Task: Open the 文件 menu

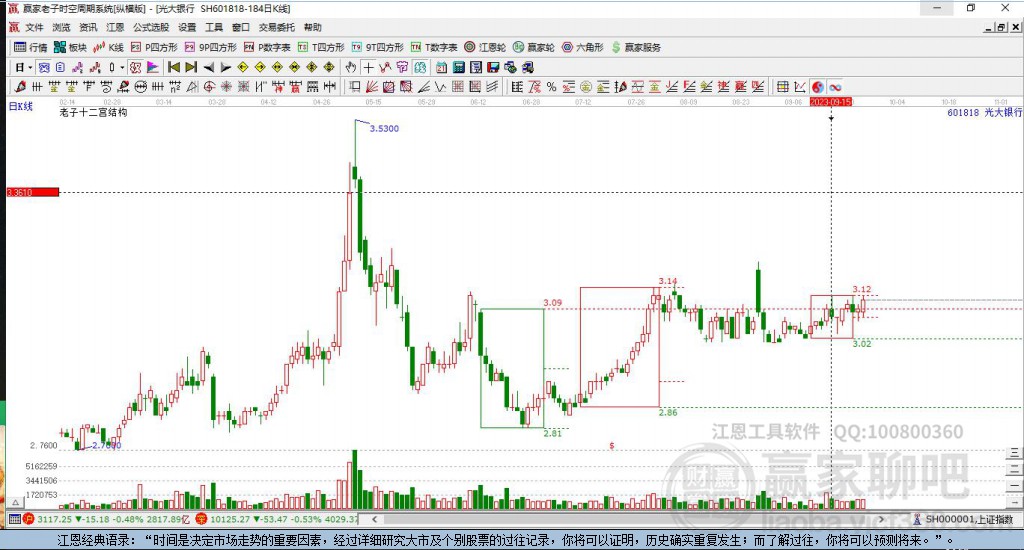Action: click(x=34, y=27)
